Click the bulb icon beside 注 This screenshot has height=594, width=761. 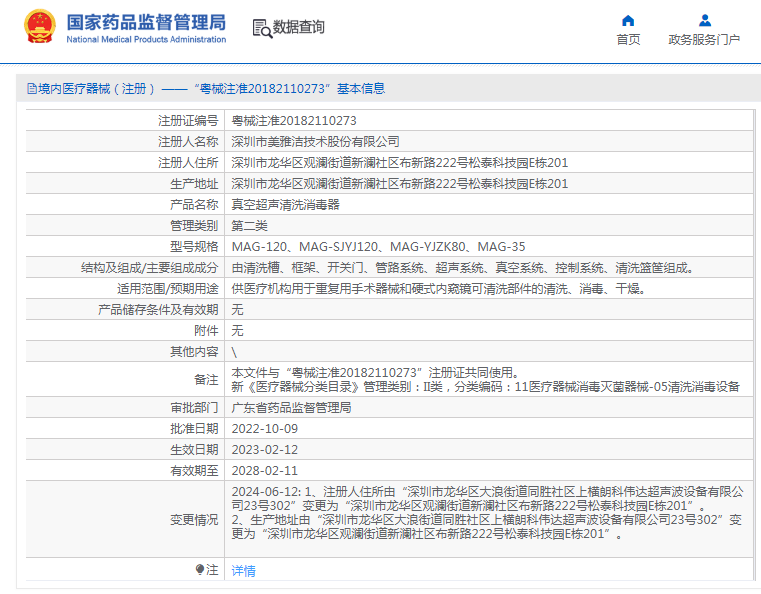[199, 569]
